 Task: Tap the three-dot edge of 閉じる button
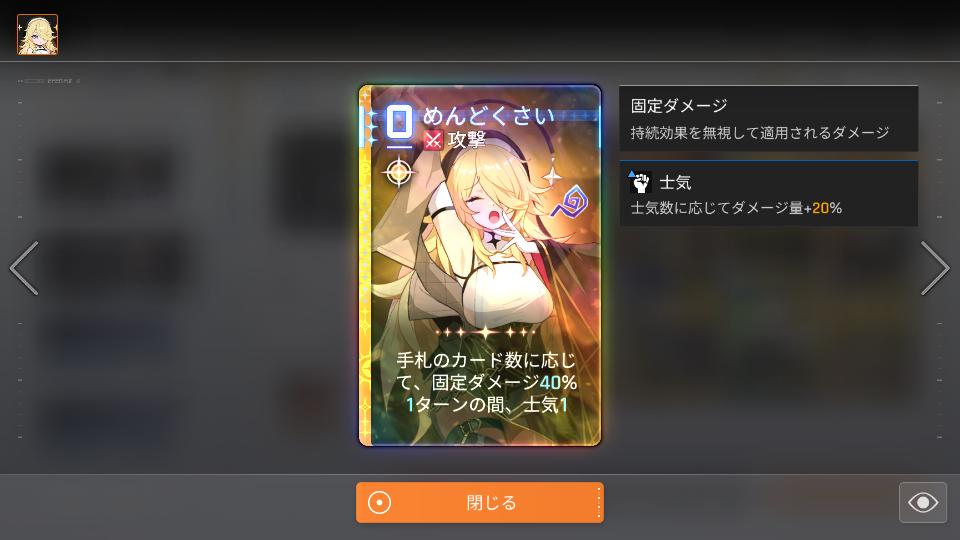598,503
